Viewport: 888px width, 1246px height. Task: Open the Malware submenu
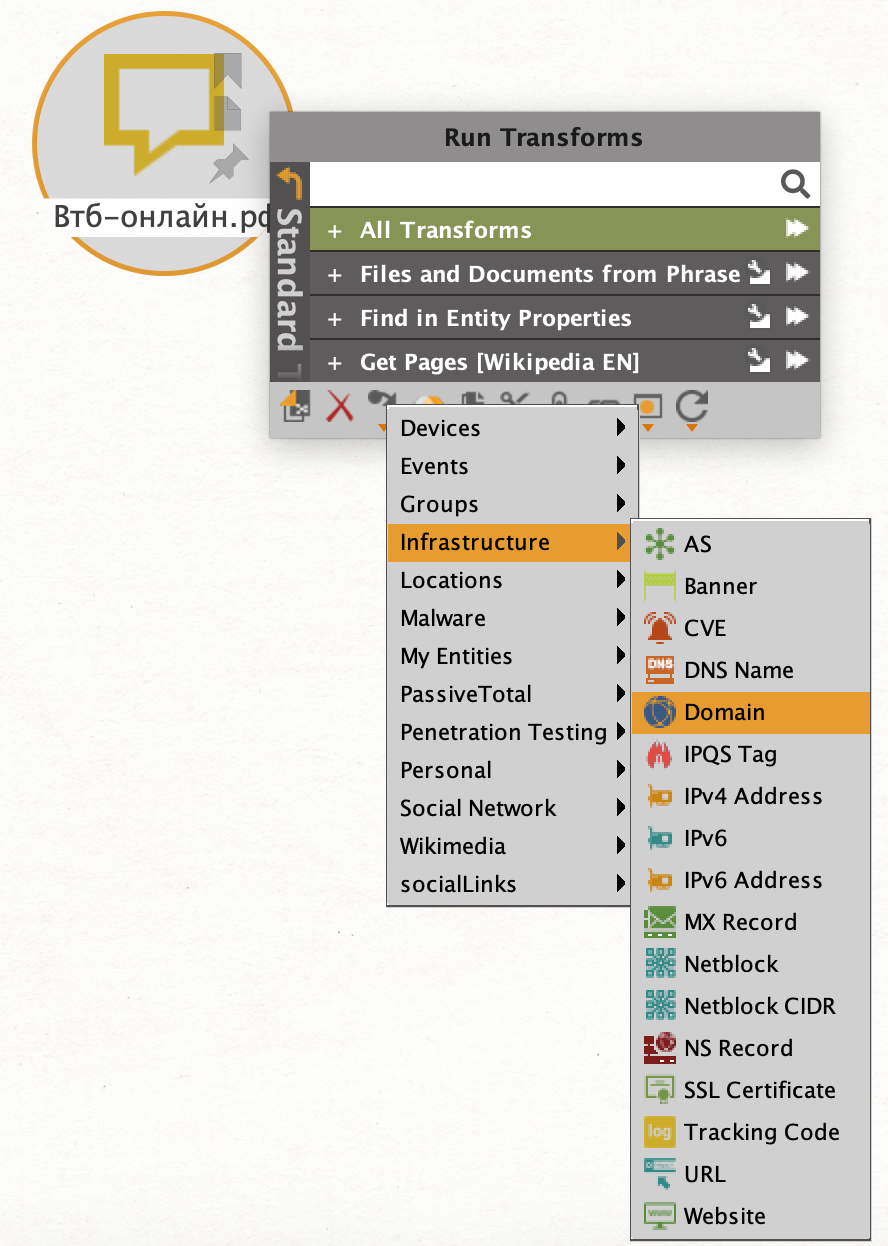(x=510, y=618)
